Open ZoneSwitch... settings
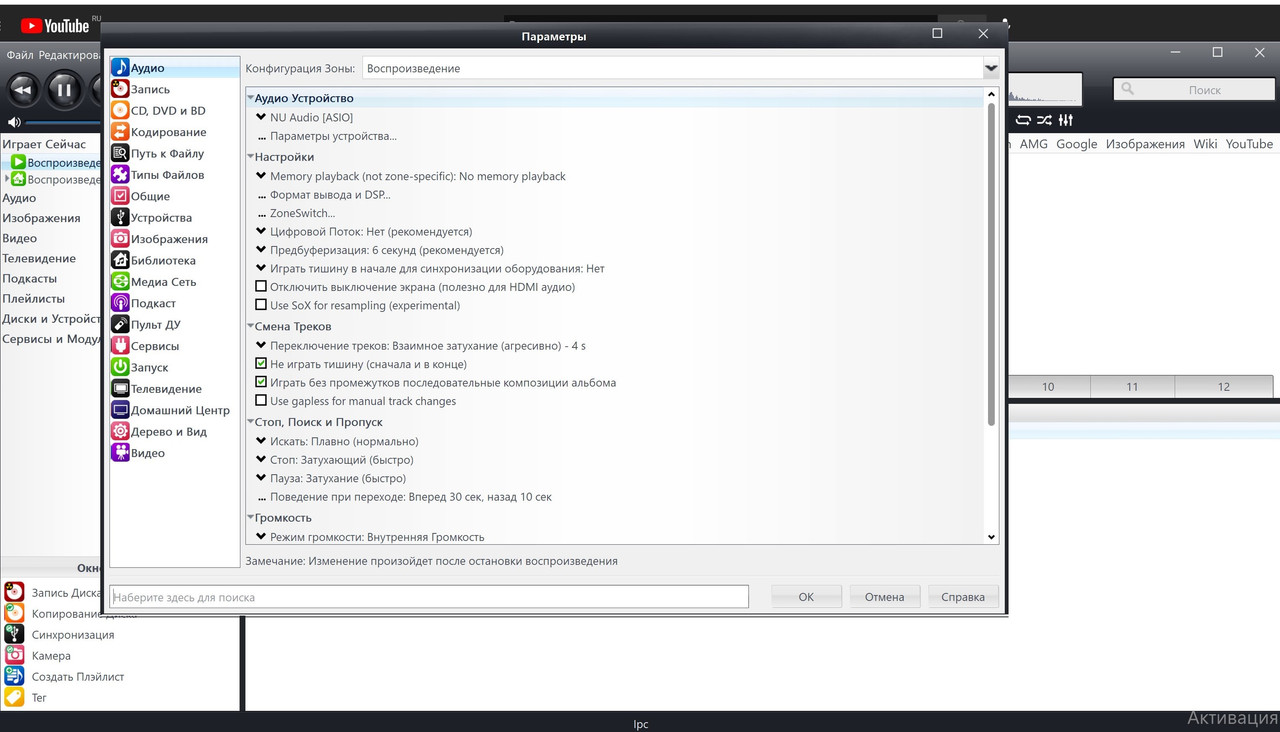Viewport: 1280px width, 732px height. coord(302,213)
